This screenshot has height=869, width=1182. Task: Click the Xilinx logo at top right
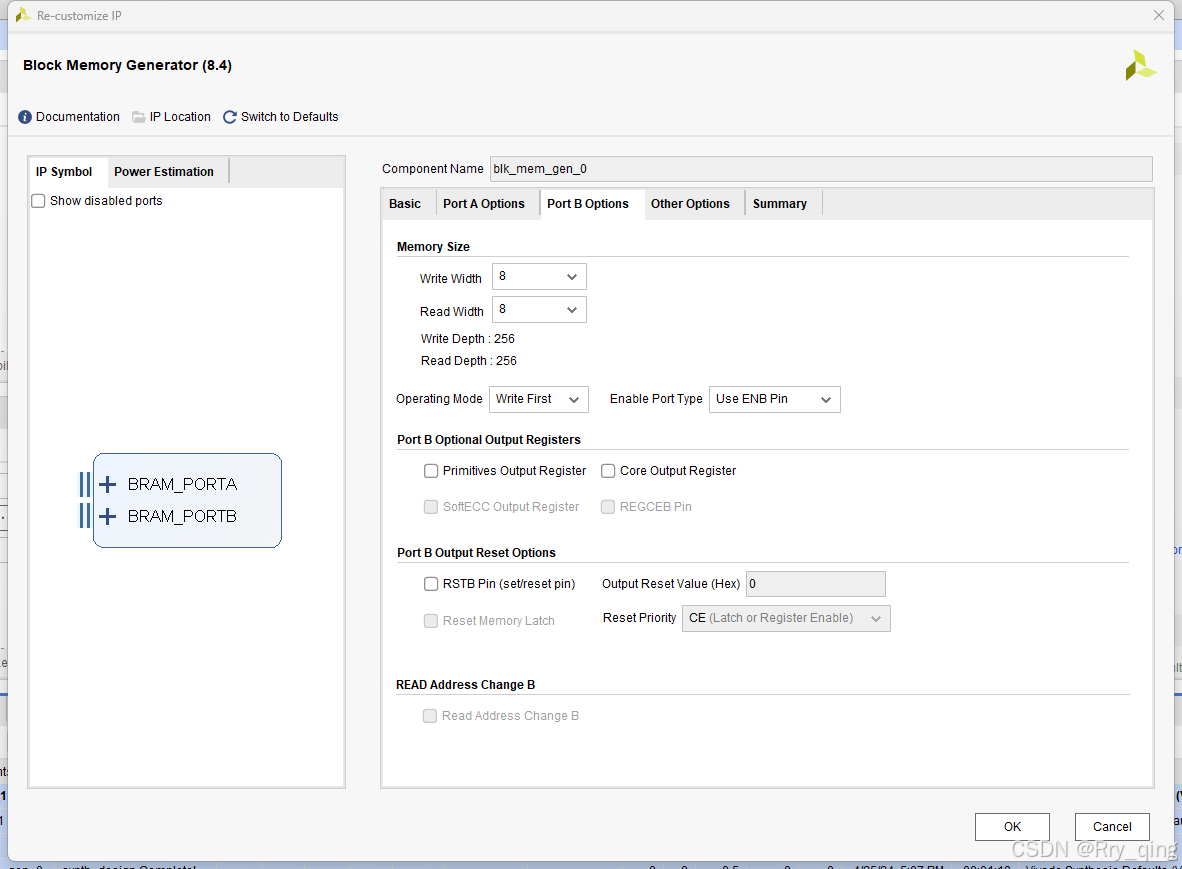coord(1140,66)
